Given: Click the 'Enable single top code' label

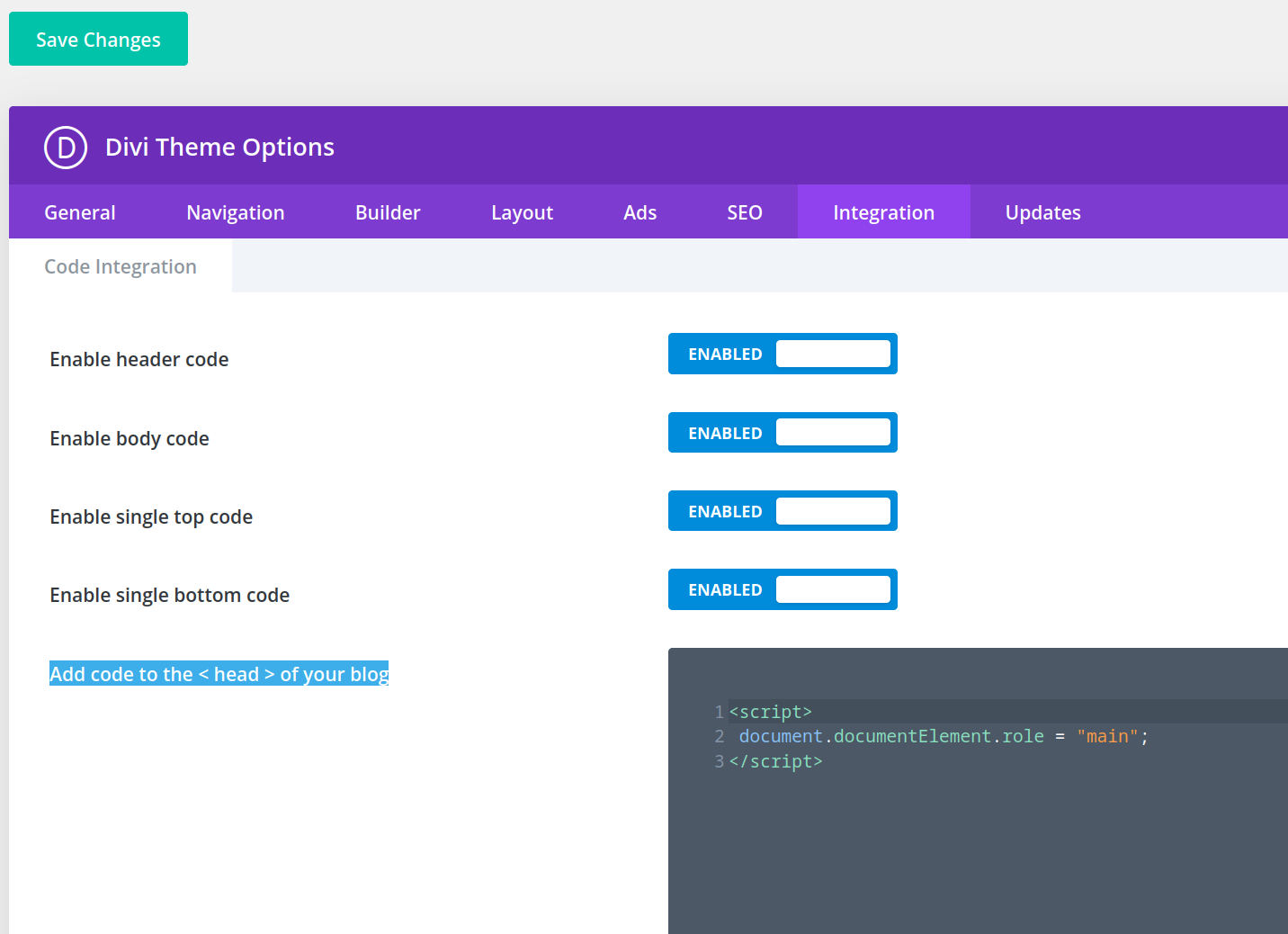Looking at the screenshot, I should click(x=151, y=516).
